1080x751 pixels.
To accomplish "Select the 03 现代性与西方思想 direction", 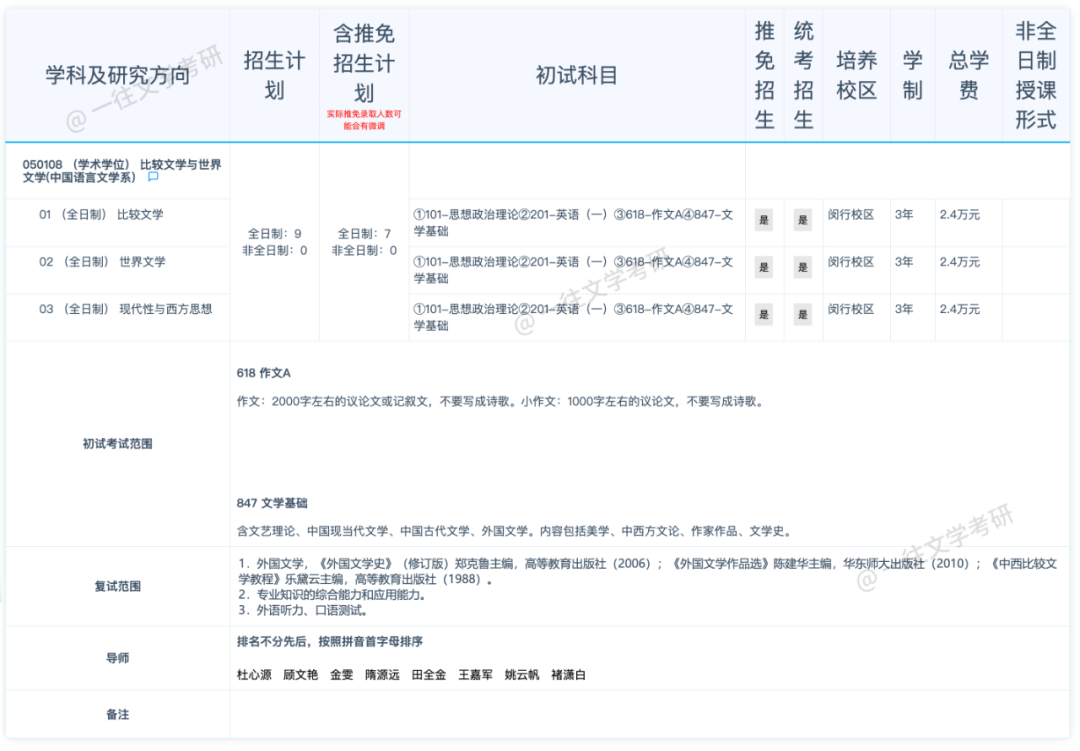I will pos(125,309).
